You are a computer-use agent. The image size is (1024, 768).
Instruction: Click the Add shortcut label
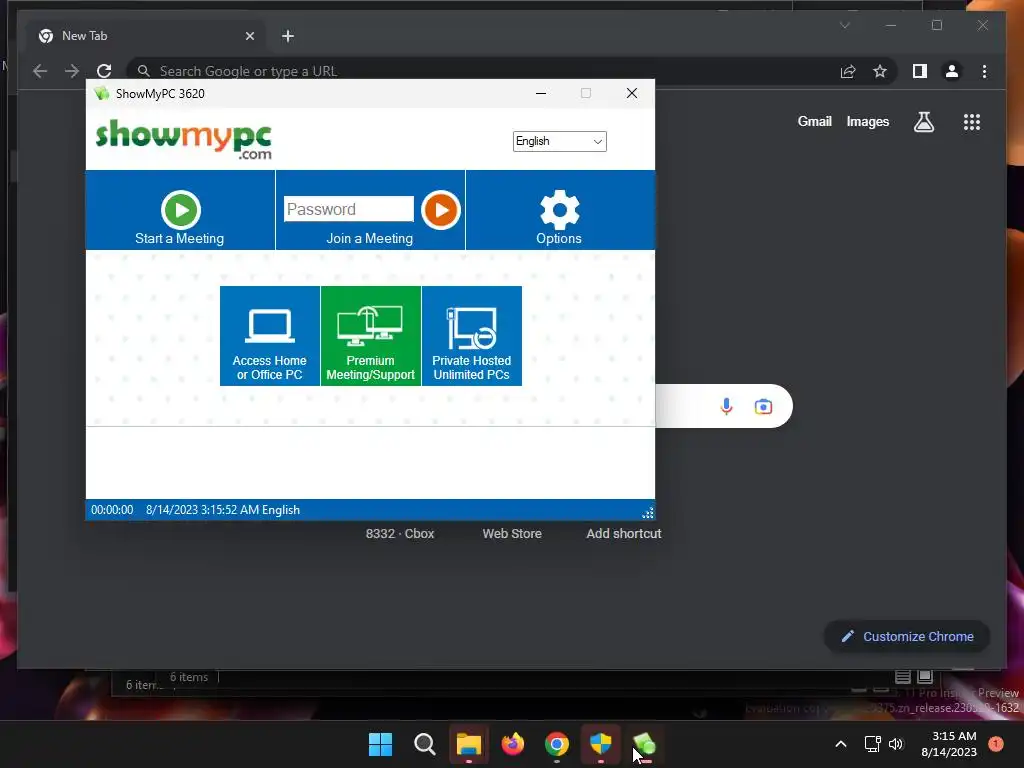tap(624, 534)
